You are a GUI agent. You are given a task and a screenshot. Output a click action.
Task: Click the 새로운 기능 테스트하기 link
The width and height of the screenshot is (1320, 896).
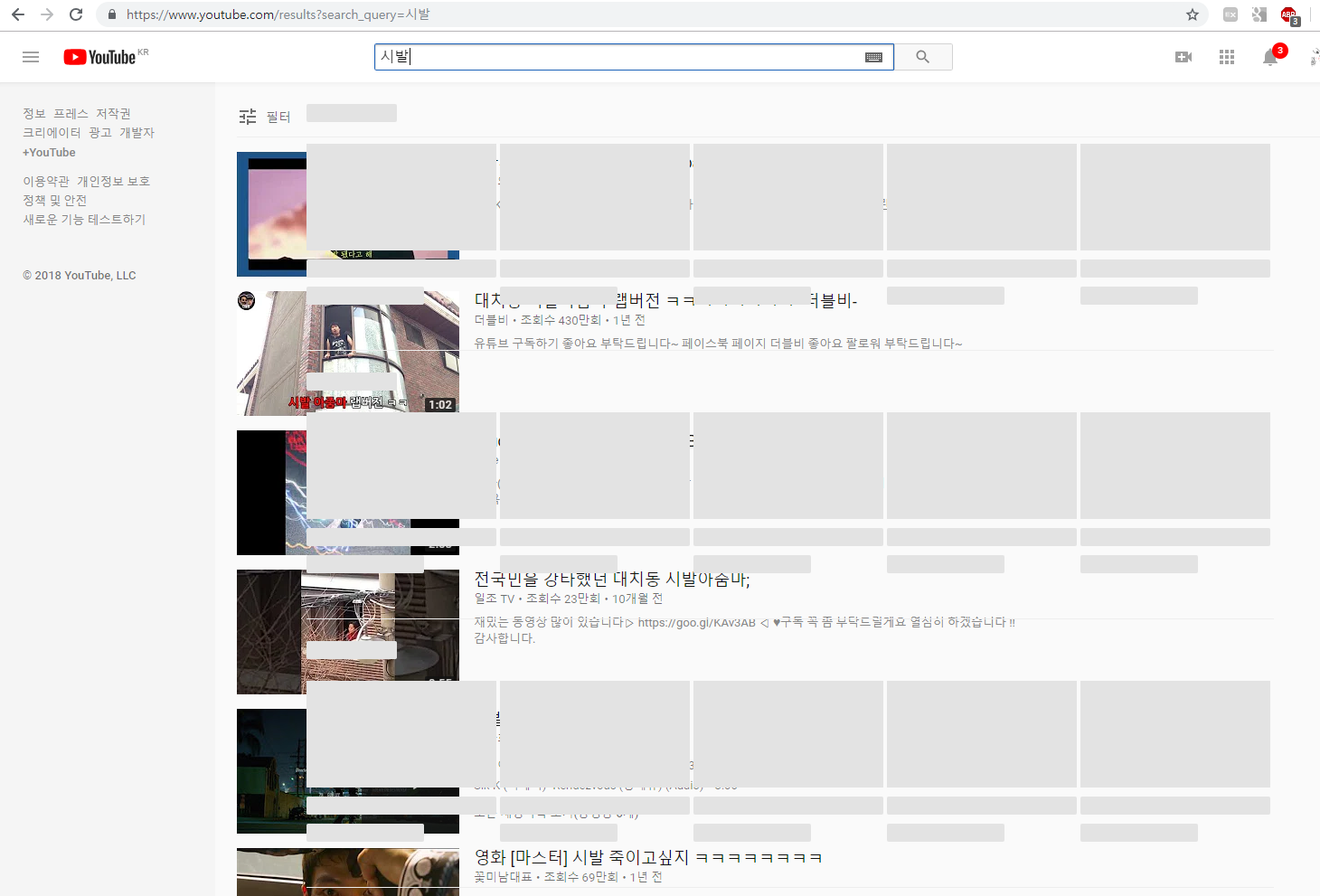[84, 219]
